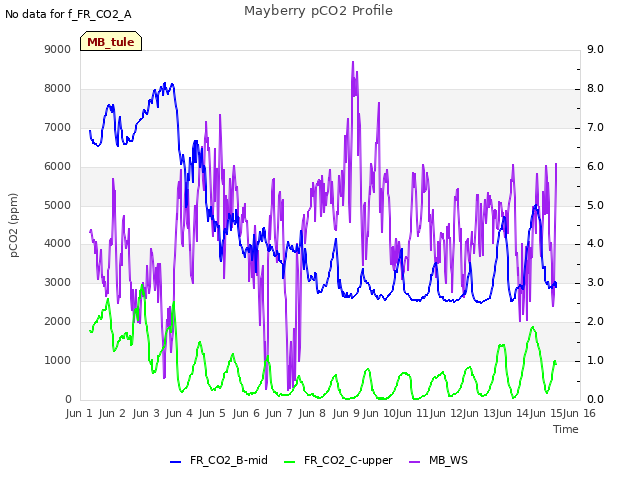
Task: Click the Jun 3 date tick label
Action: [146, 413]
